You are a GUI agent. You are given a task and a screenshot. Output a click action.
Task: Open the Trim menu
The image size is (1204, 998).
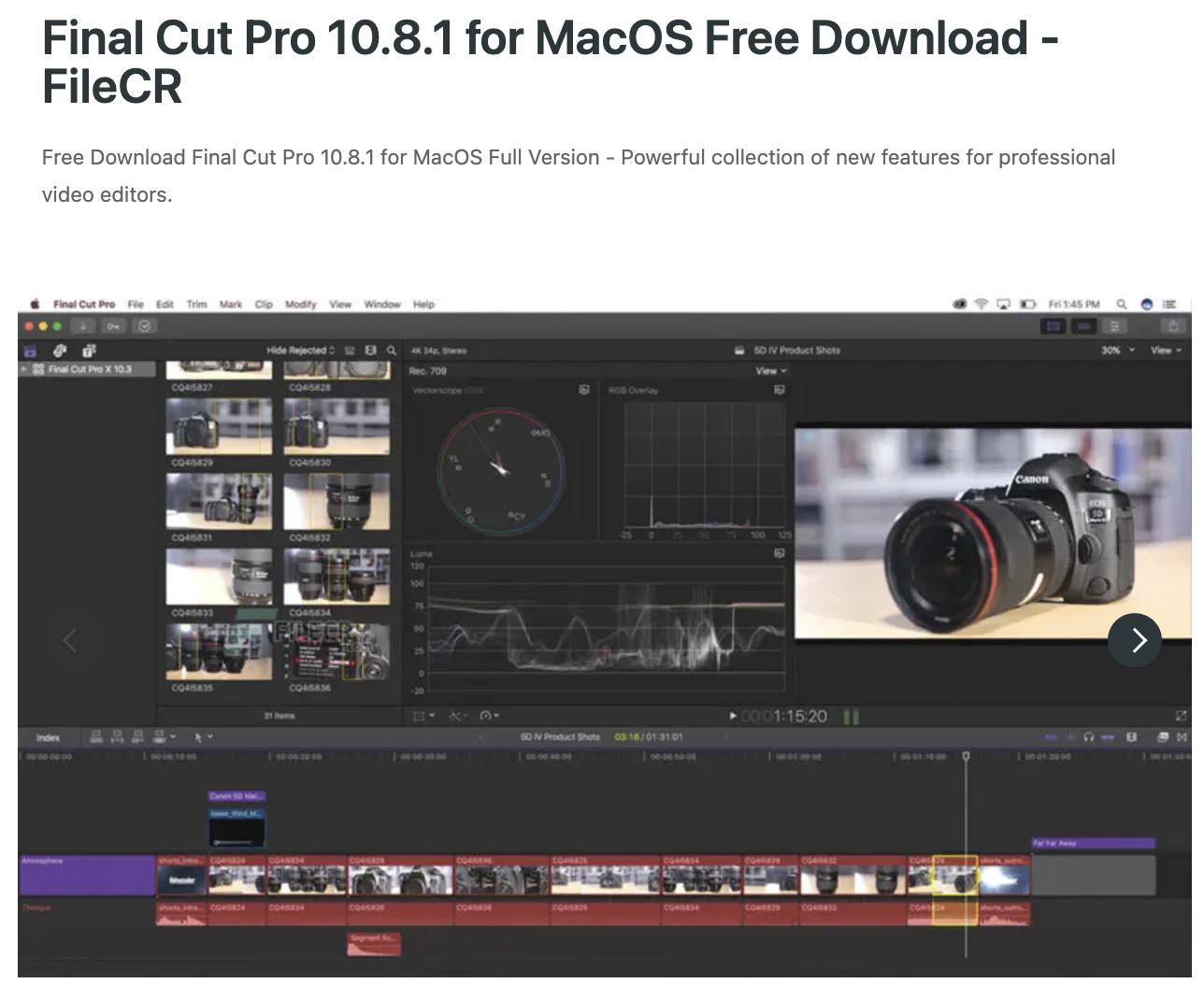[196, 305]
